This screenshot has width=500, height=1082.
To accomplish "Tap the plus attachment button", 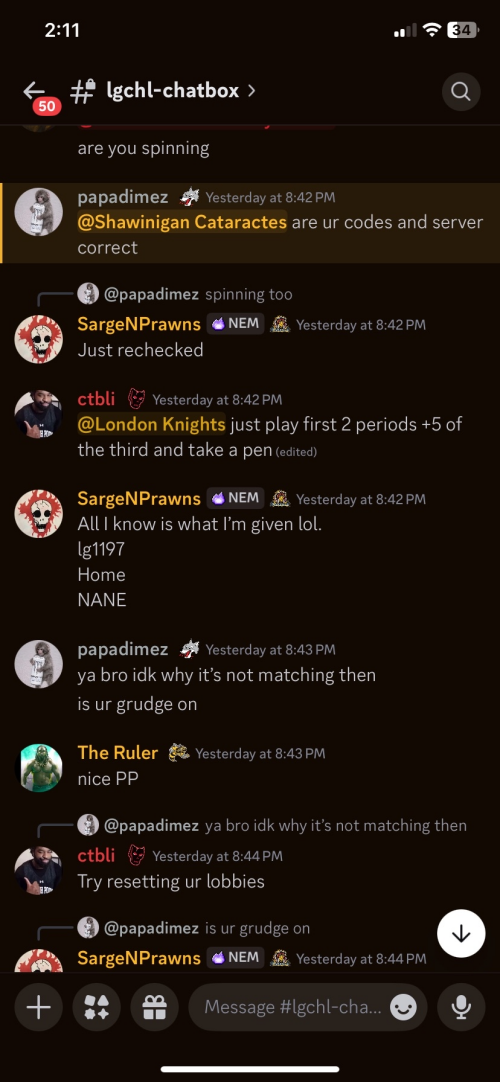I will [39, 1008].
